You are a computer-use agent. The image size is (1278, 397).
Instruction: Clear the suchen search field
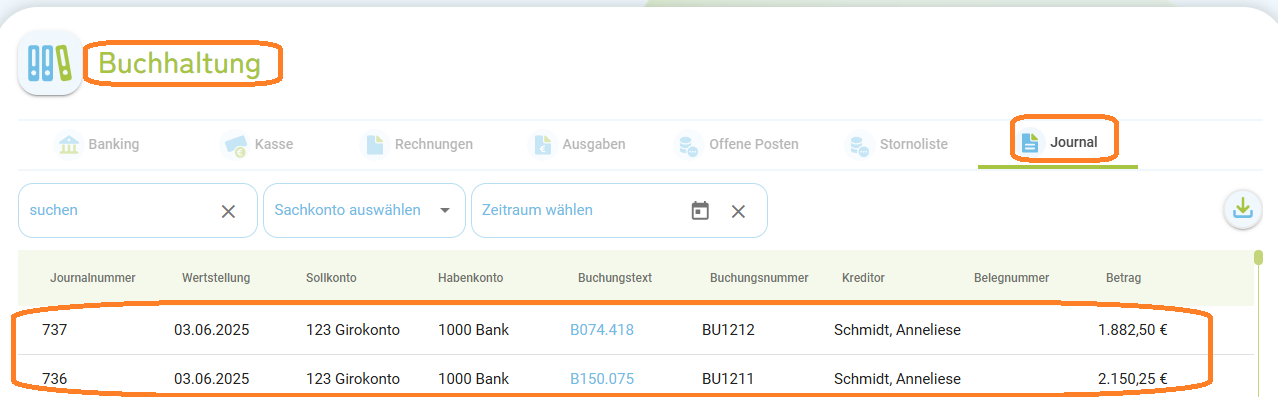coord(228,211)
